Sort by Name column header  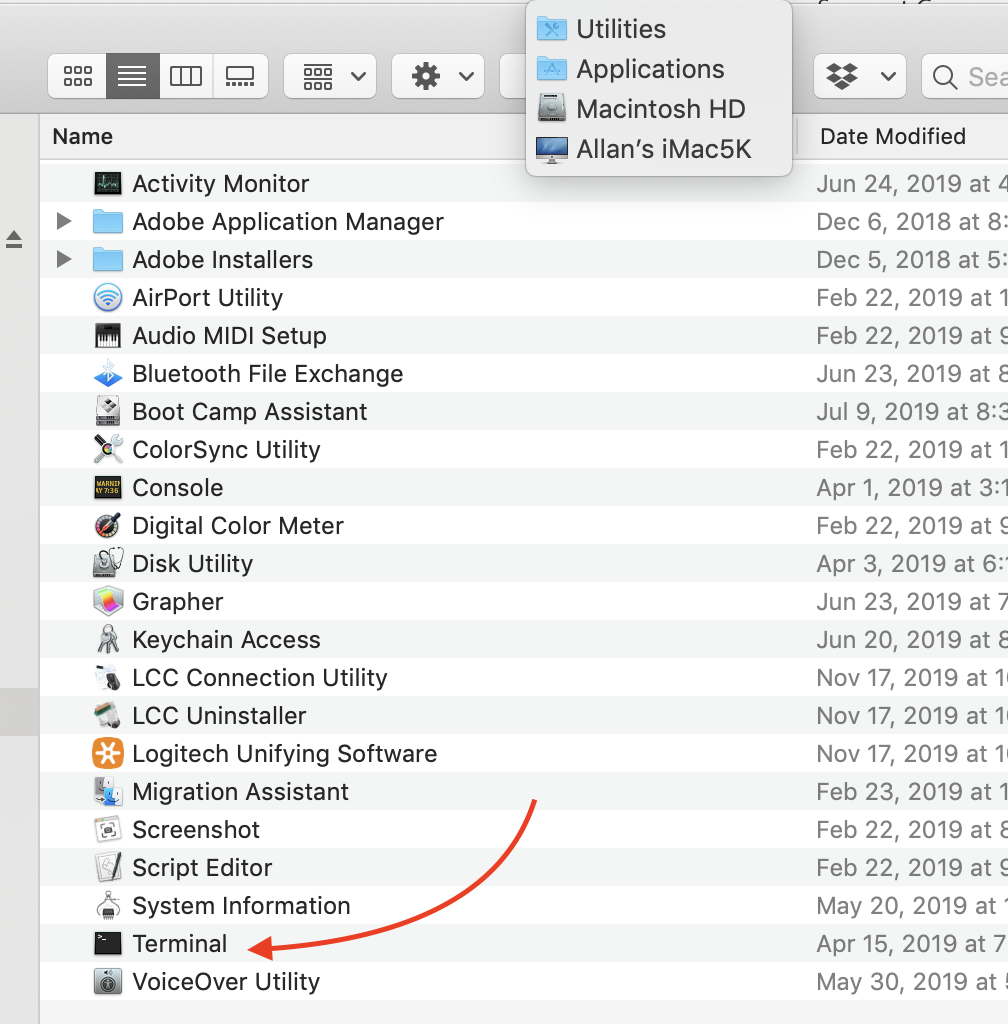click(x=83, y=136)
